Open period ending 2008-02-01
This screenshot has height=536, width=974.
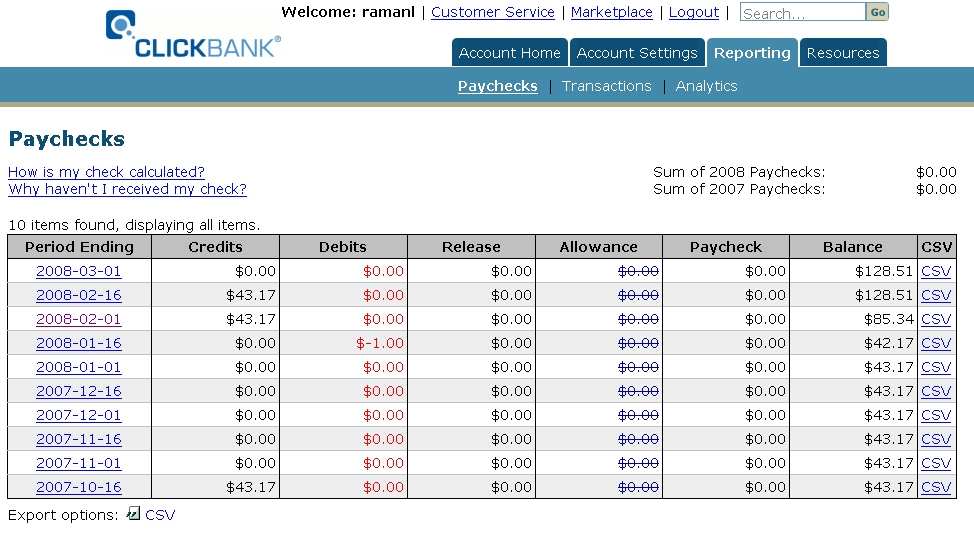[x=79, y=319]
